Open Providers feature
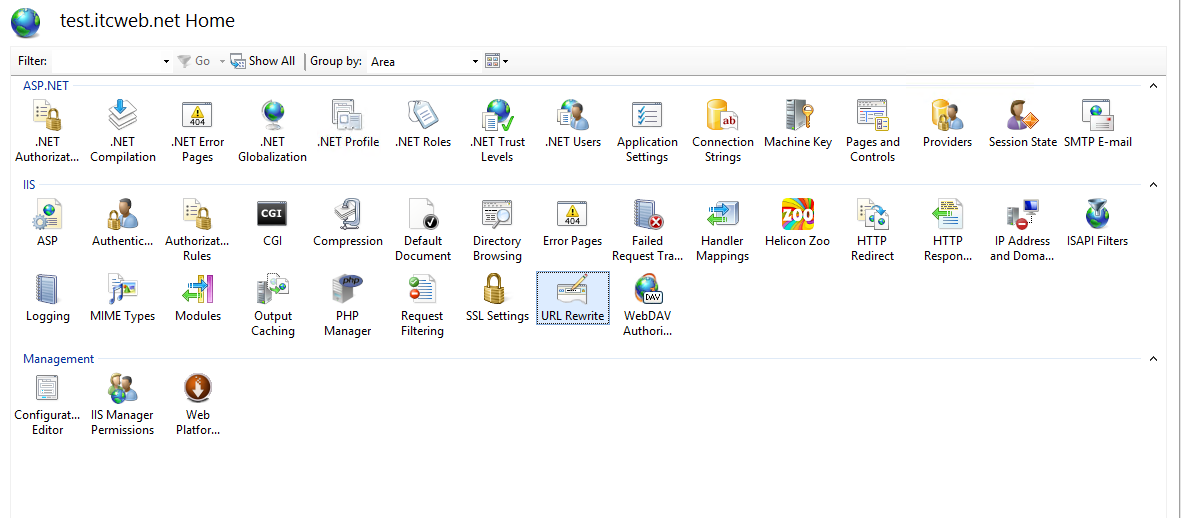This screenshot has height=518, width=1181. pos(948,124)
